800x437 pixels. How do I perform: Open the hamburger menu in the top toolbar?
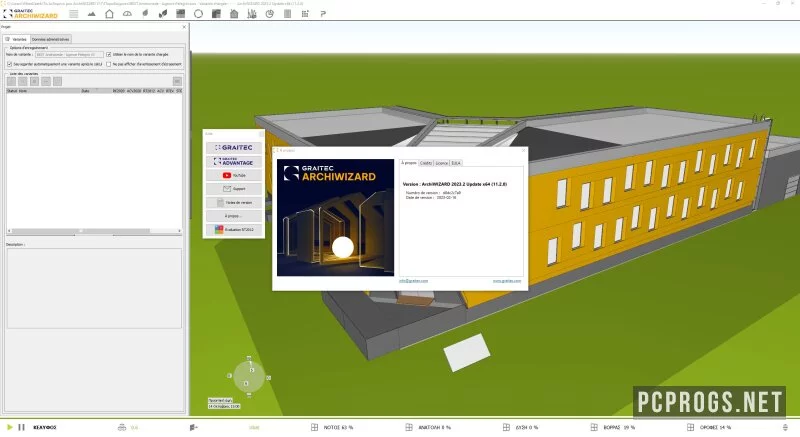click(74, 14)
